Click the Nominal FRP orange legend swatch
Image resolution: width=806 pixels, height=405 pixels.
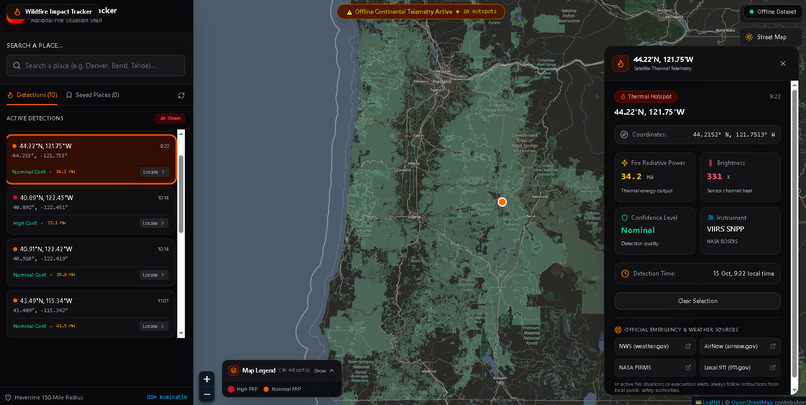(266, 390)
